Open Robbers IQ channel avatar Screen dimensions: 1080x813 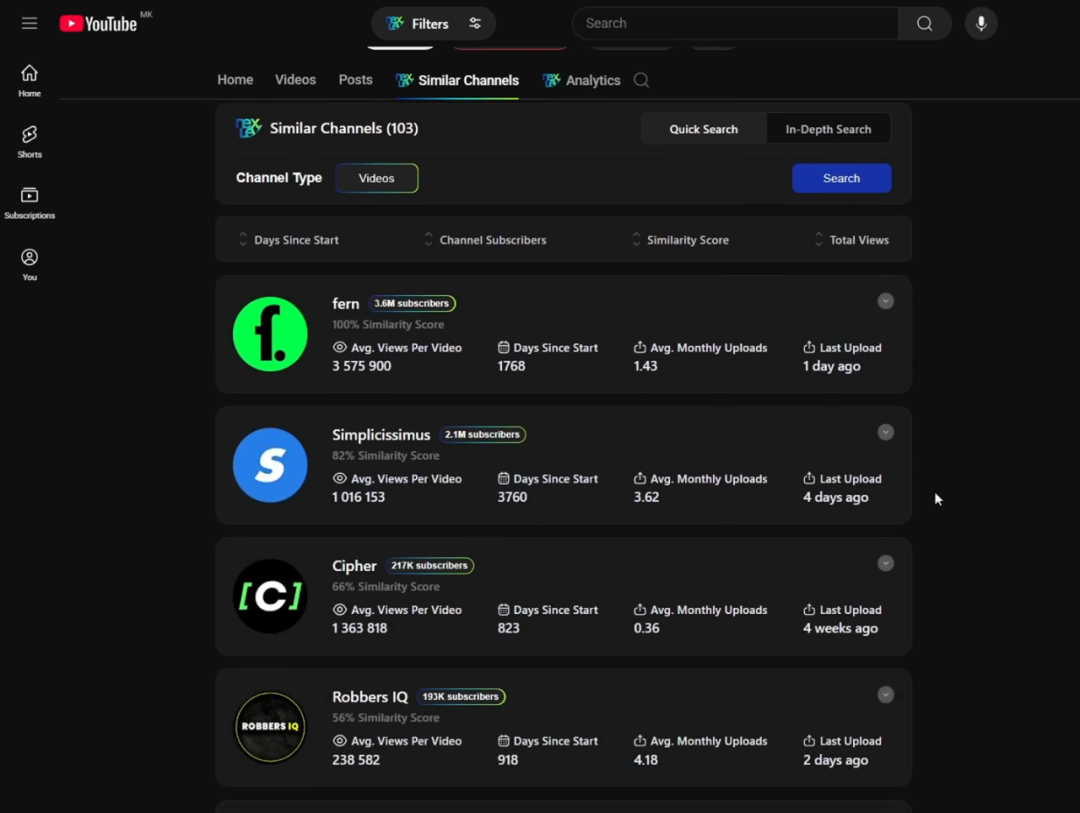tap(270, 727)
